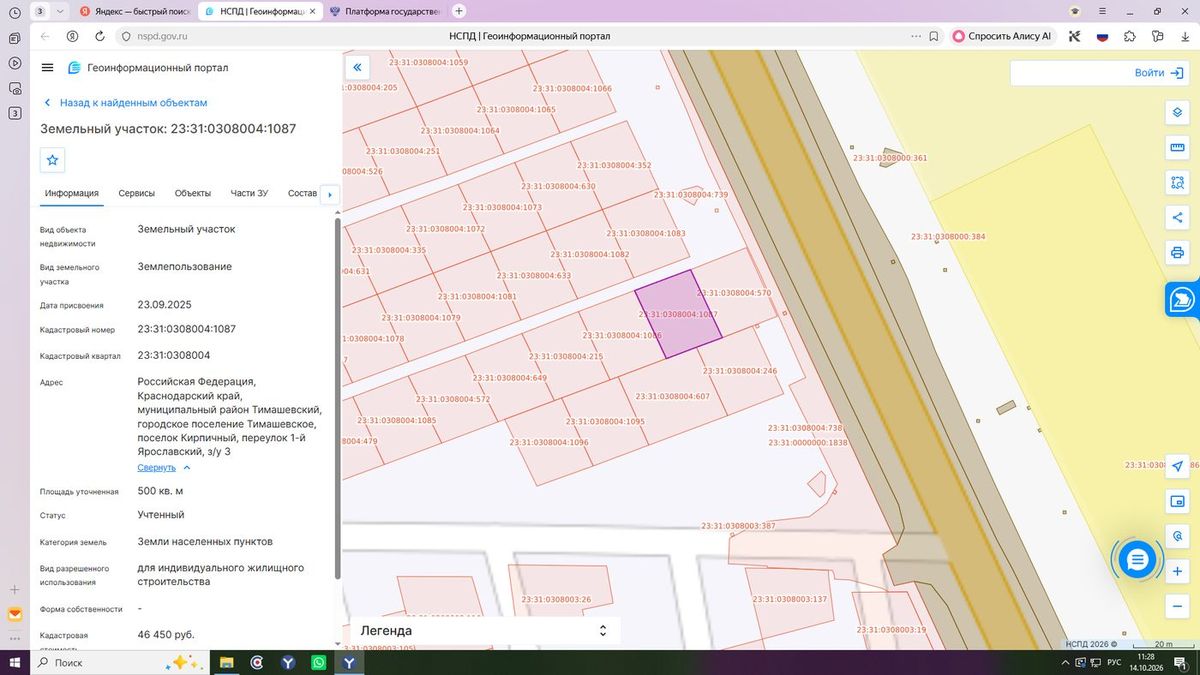Select the ruler measurement tool
The height and width of the screenshot is (675, 1200).
tap(1178, 148)
